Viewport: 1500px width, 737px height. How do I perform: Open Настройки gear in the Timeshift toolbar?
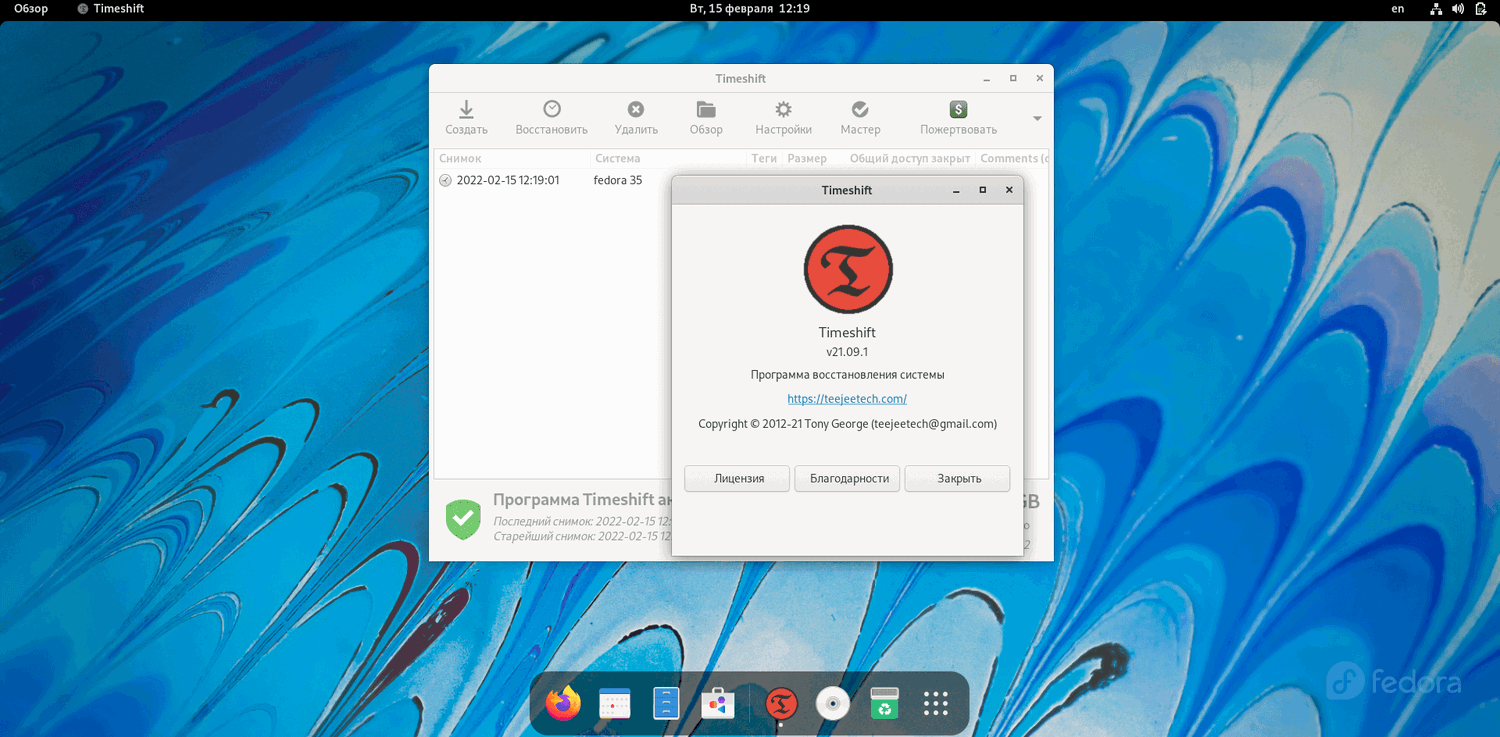coord(783,118)
